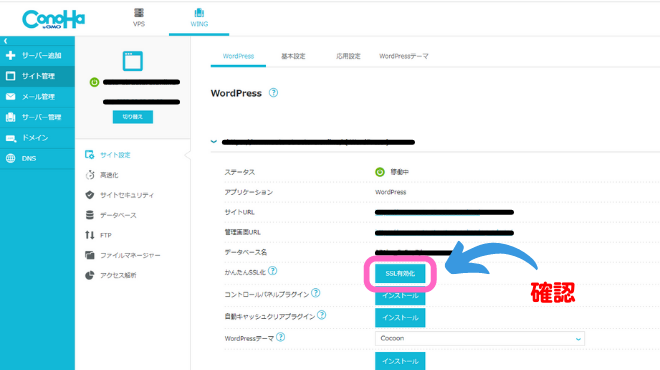The width and height of the screenshot is (660, 370).
Task: Click the browser window site icon
Action: pos(133,61)
